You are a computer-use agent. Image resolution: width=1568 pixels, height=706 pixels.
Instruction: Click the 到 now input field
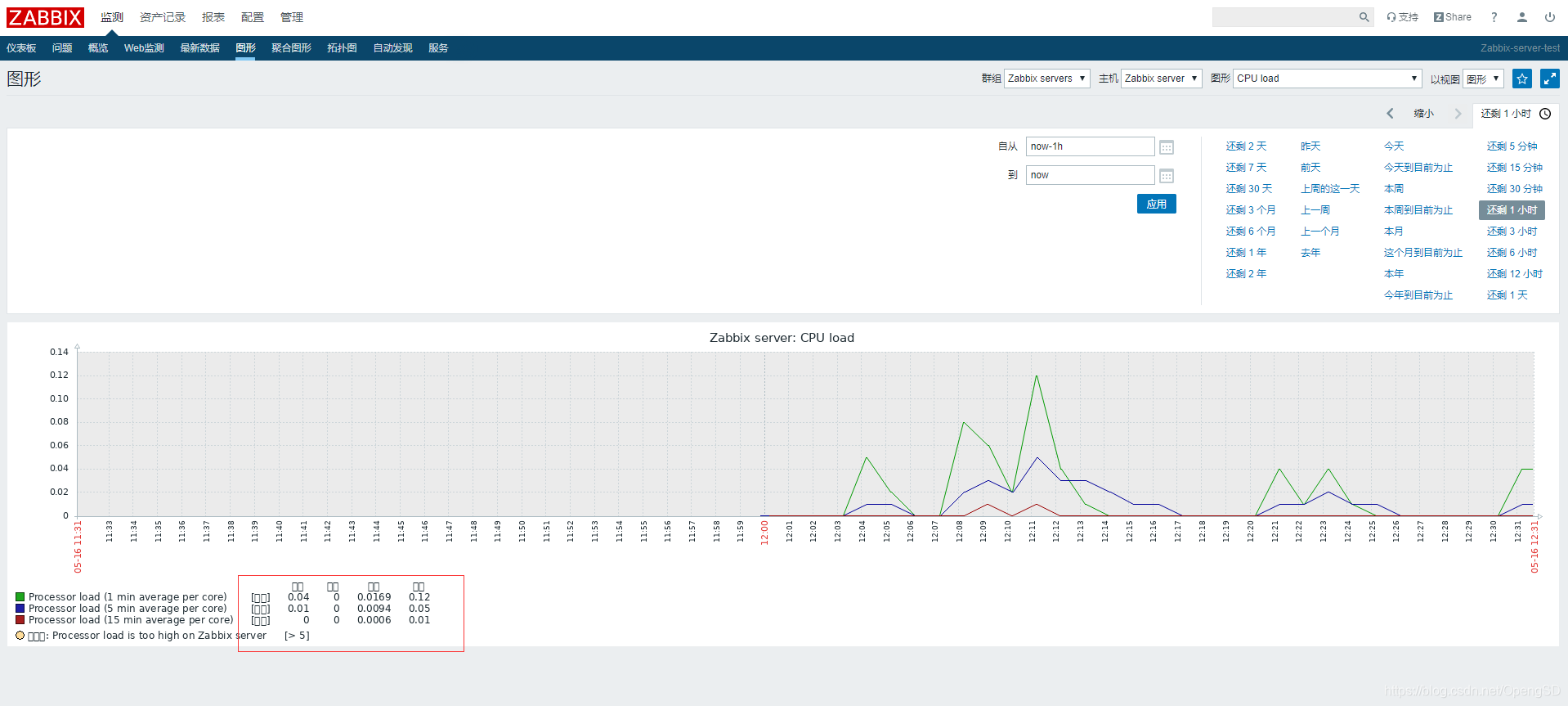click(x=1090, y=175)
